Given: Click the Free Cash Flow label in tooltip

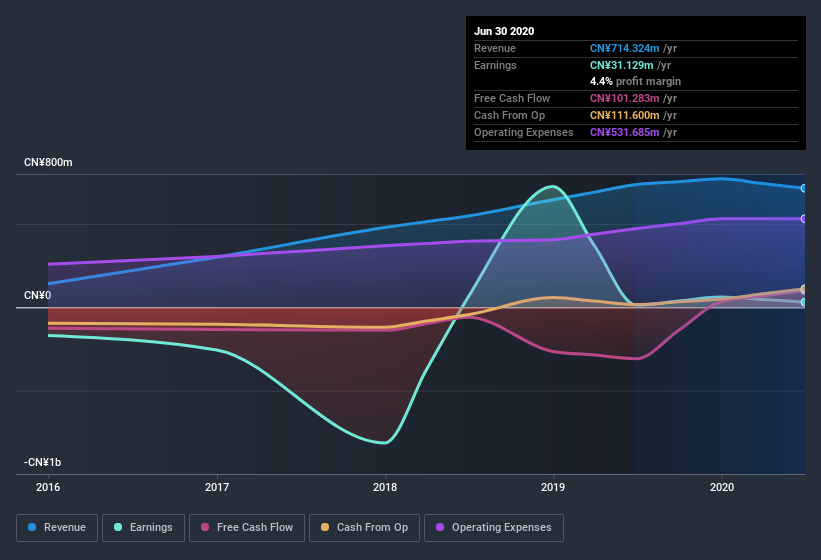Looking at the screenshot, I should click(512, 98).
